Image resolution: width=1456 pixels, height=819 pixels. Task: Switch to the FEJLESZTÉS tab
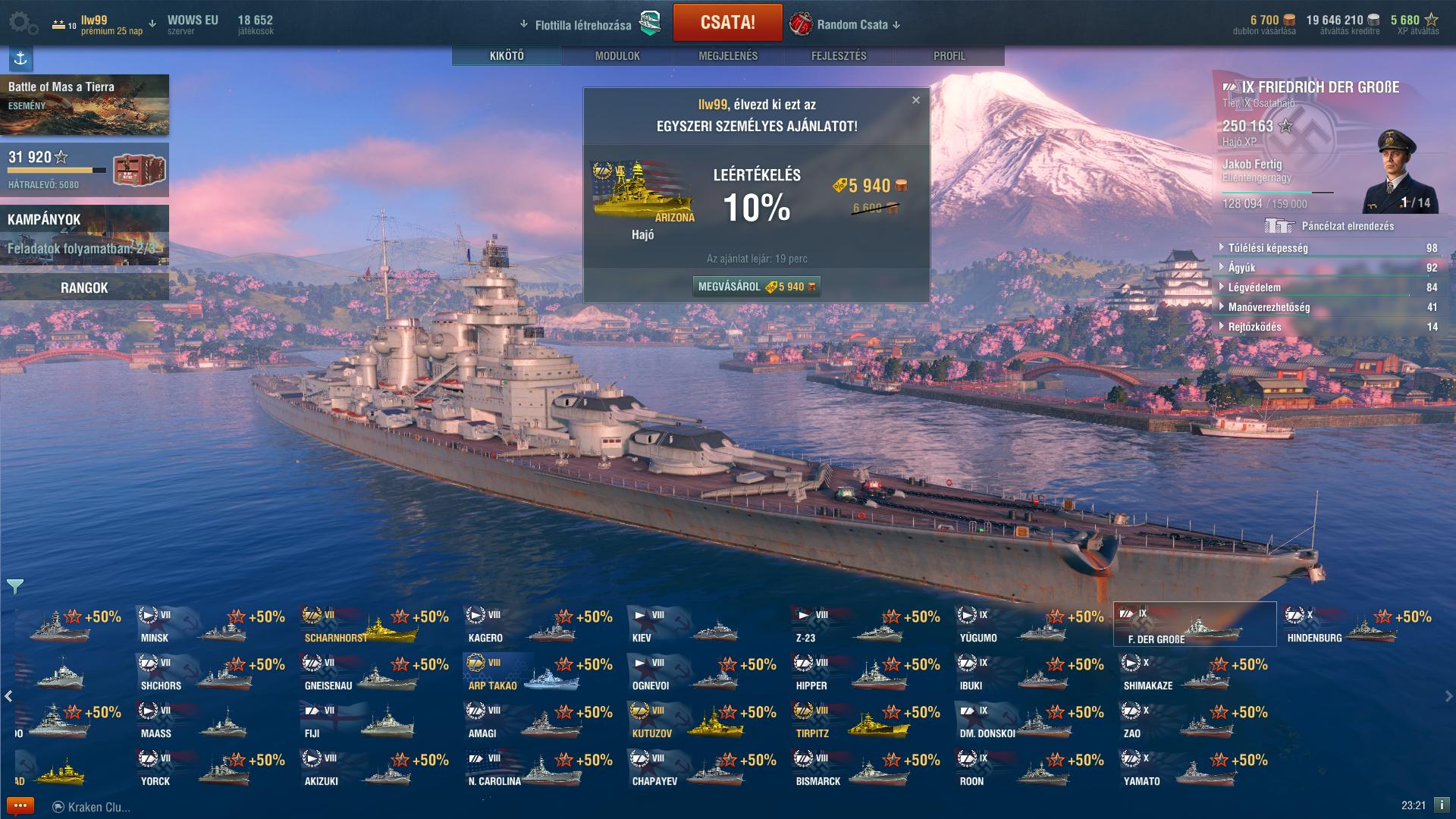point(839,56)
